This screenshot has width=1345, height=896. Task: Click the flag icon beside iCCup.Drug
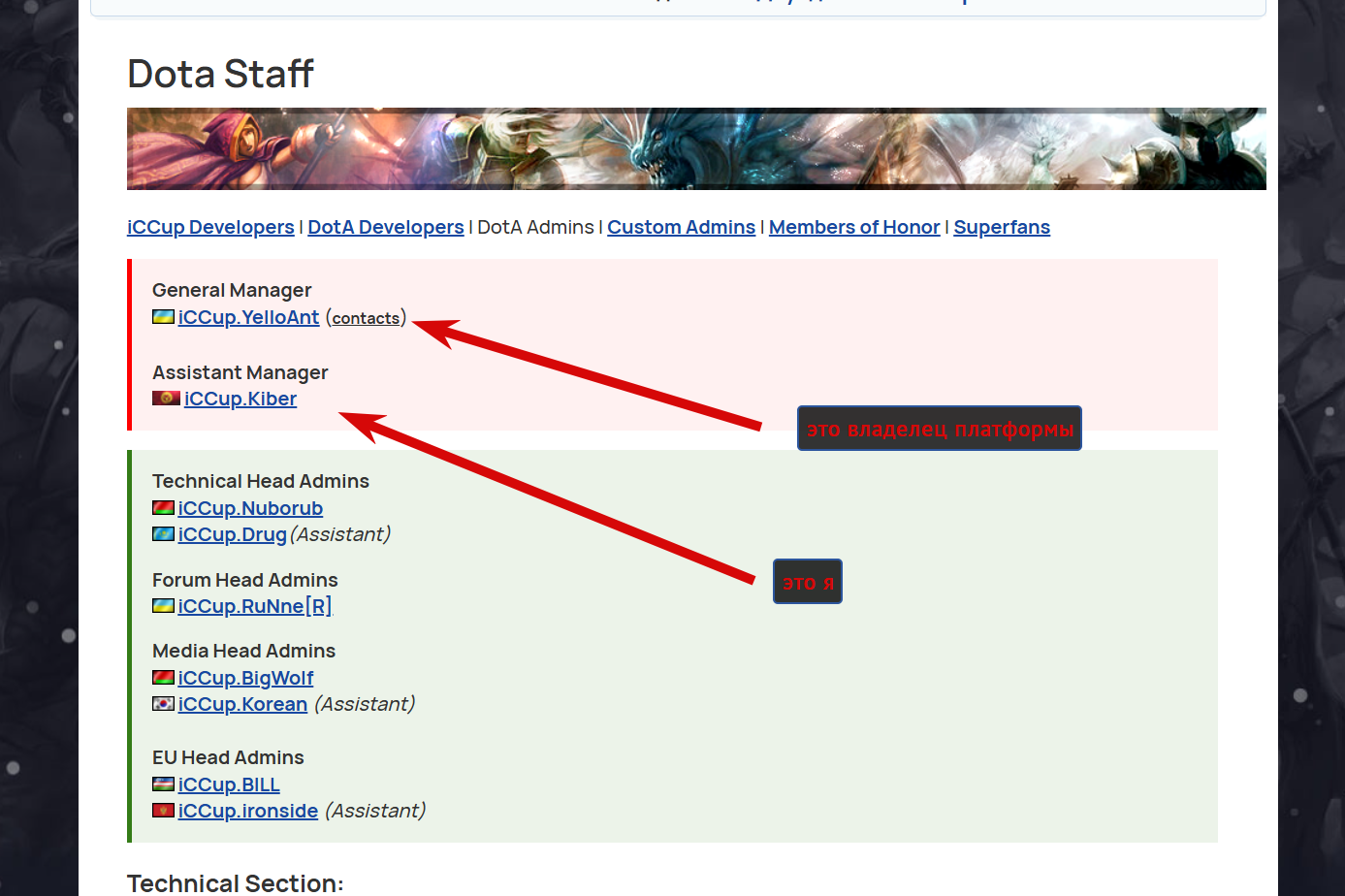coord(163,533)
